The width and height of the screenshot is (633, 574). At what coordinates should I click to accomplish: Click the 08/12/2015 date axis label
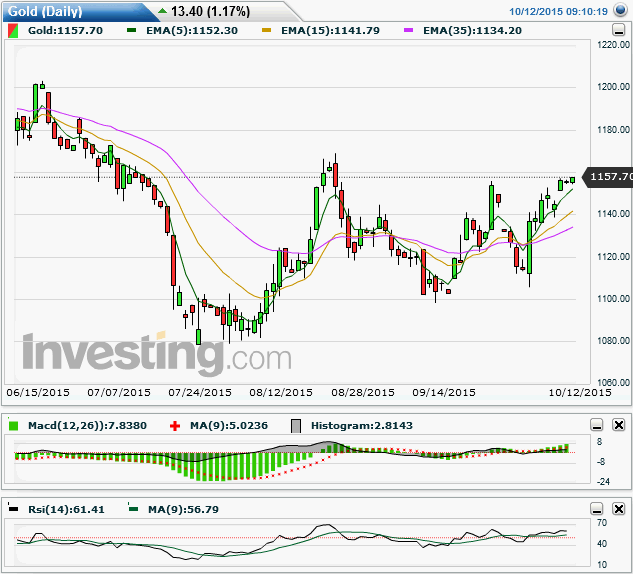click(281, 392)
